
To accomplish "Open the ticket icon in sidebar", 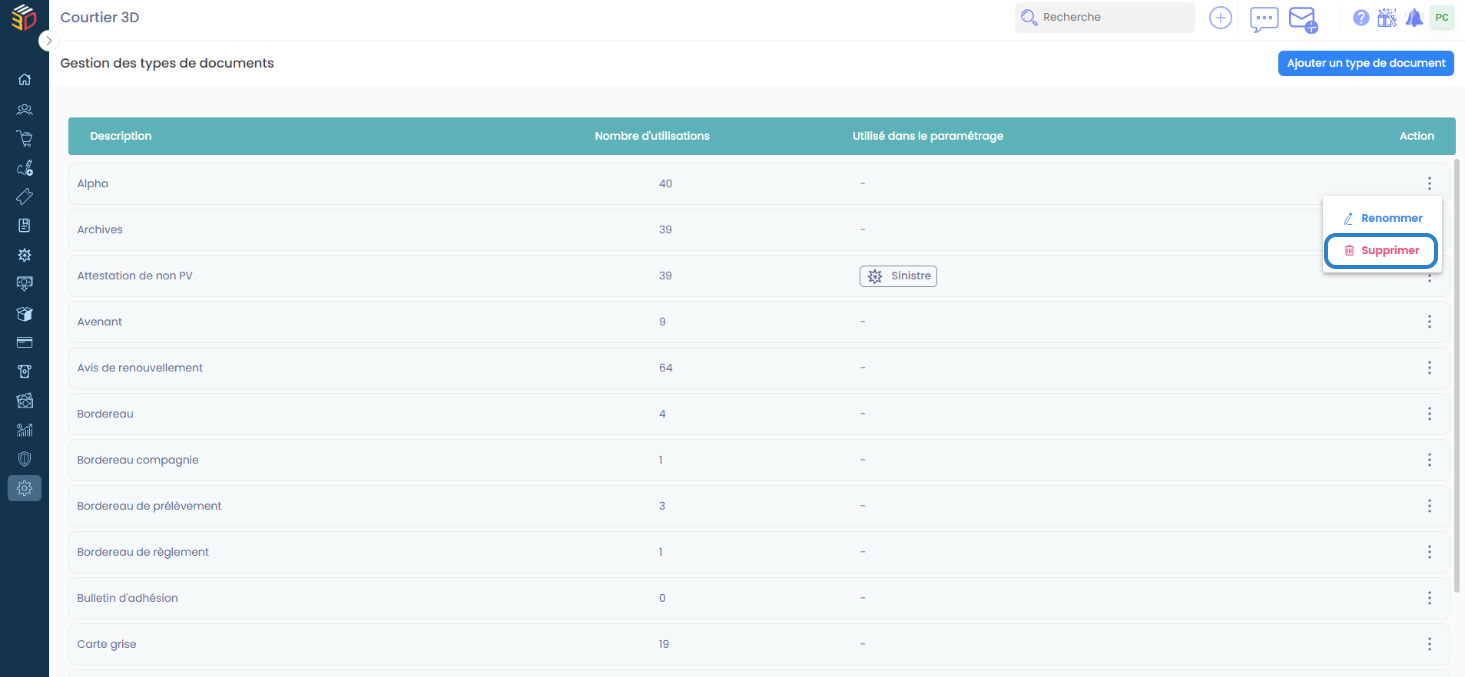I will point(25,196).
